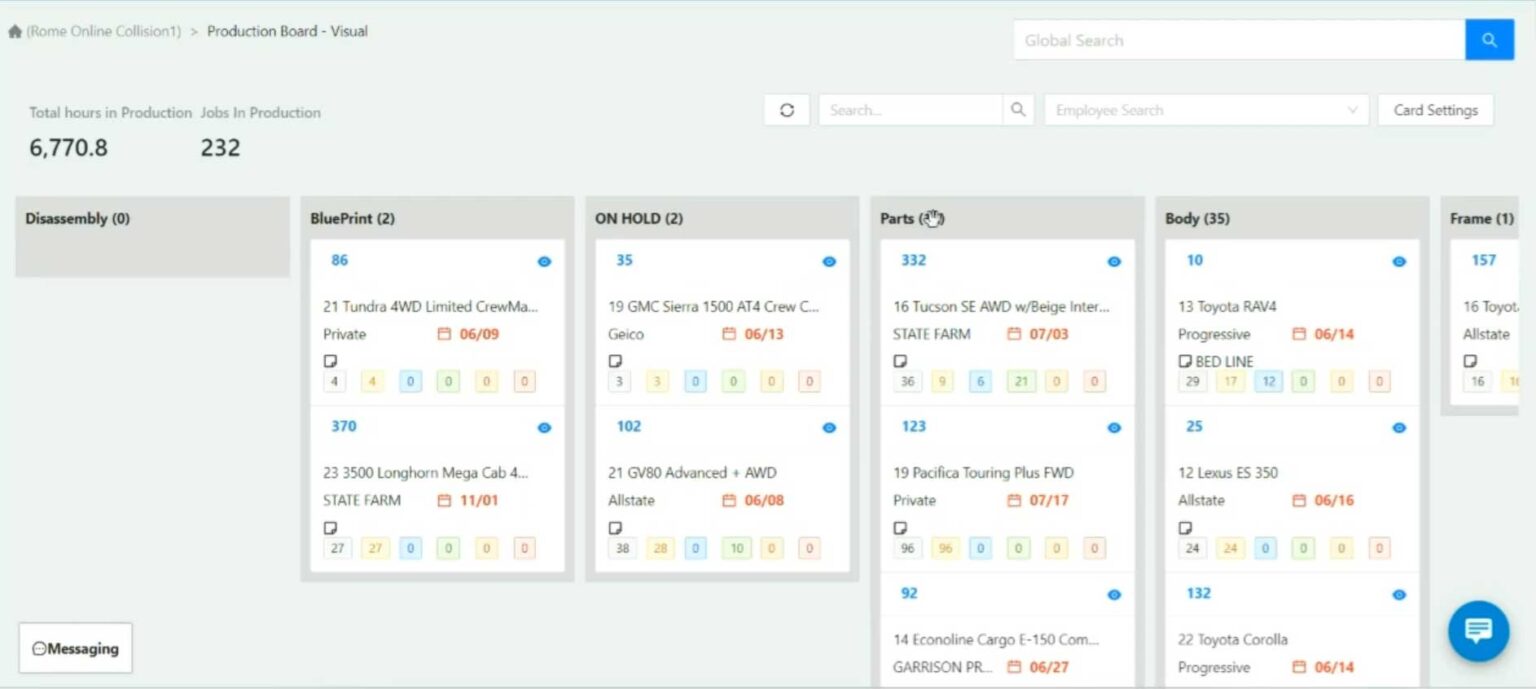Open note icon on job 123 card
The image size is (1536, 689).
(900, 527)
